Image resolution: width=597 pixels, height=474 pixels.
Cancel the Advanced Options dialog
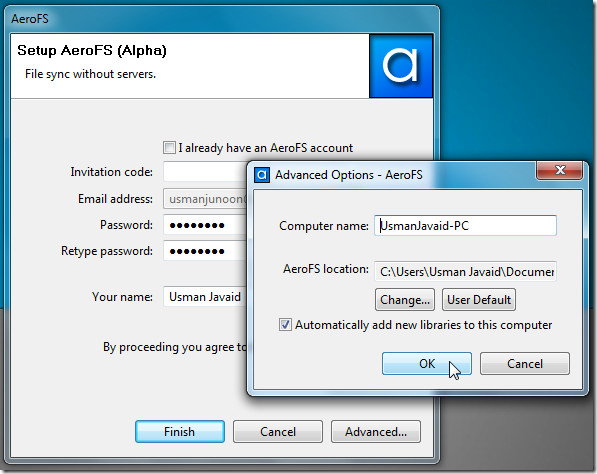(x=525, y=364)
